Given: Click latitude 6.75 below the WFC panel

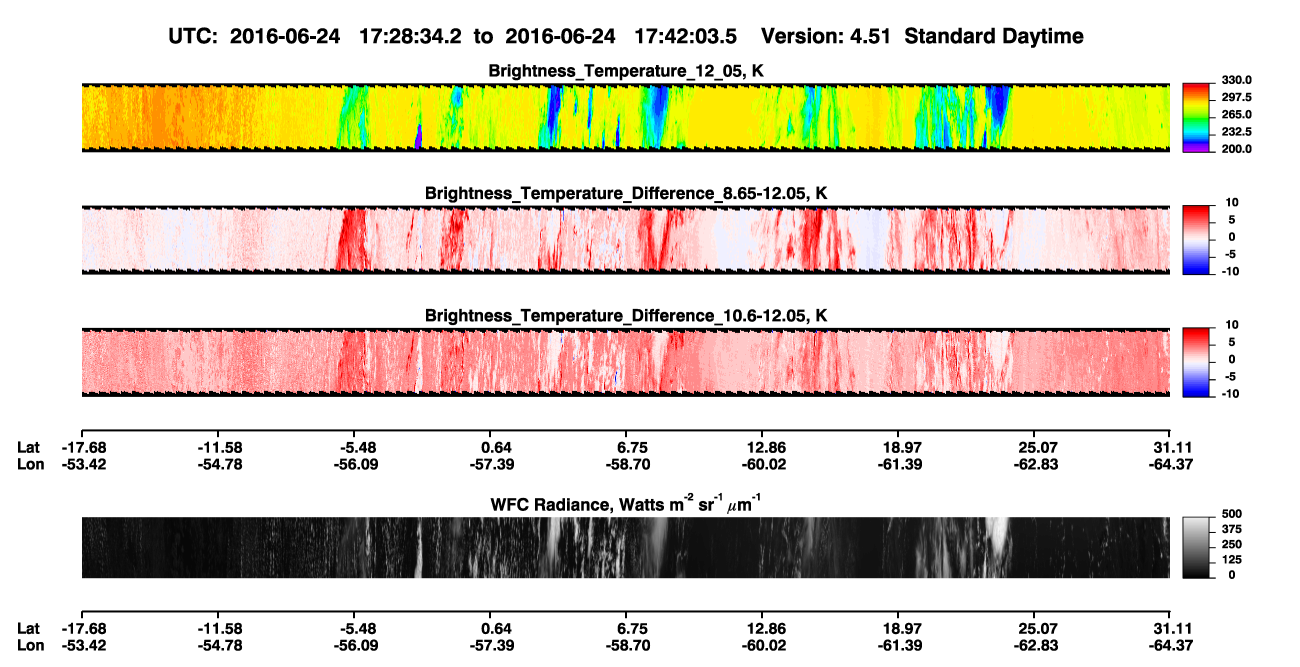Looking at the screenshot, I should point(633,629).
